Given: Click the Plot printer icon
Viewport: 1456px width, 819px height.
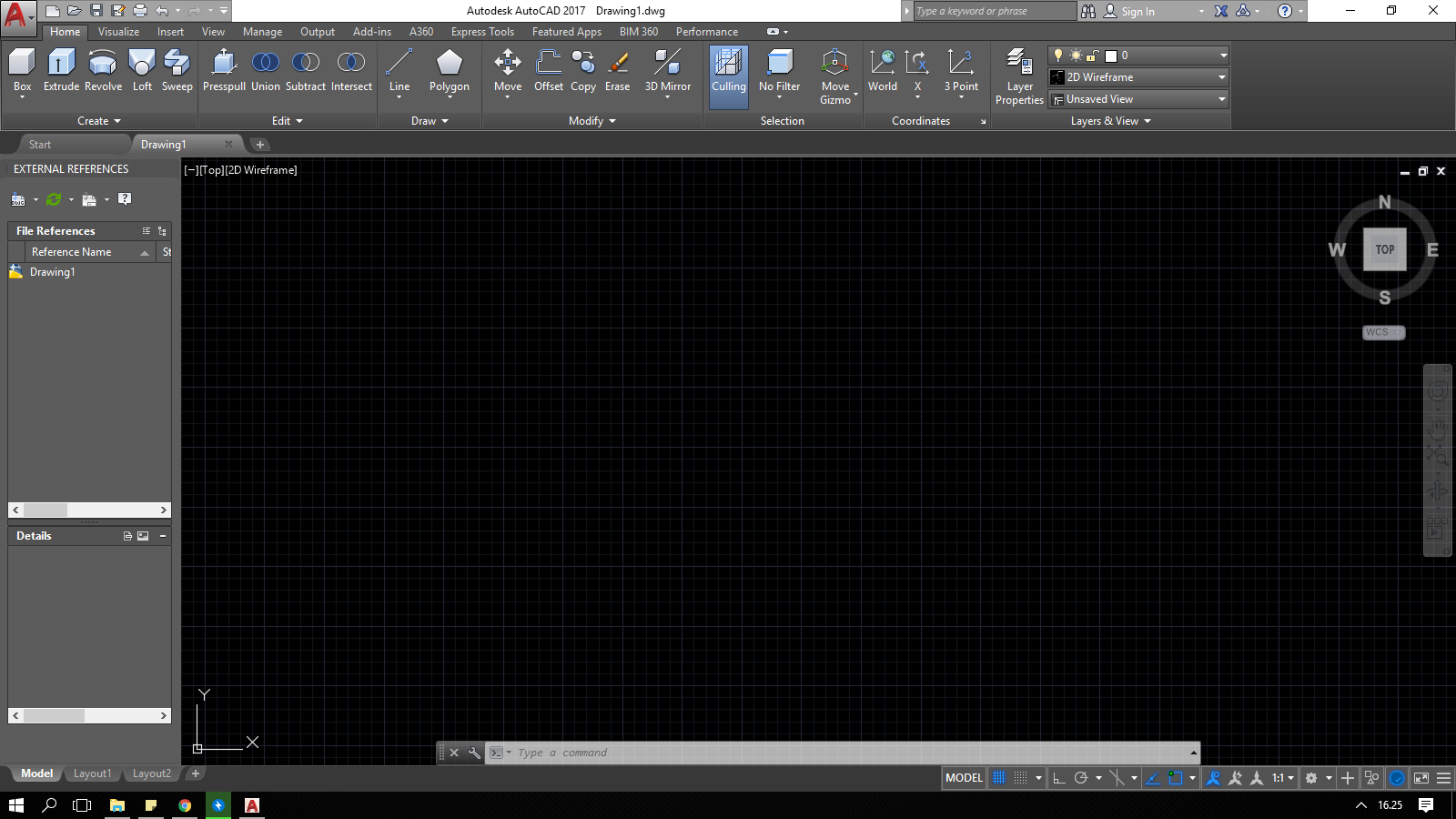Looking at the screenshot, I should (x=140, y=11).
